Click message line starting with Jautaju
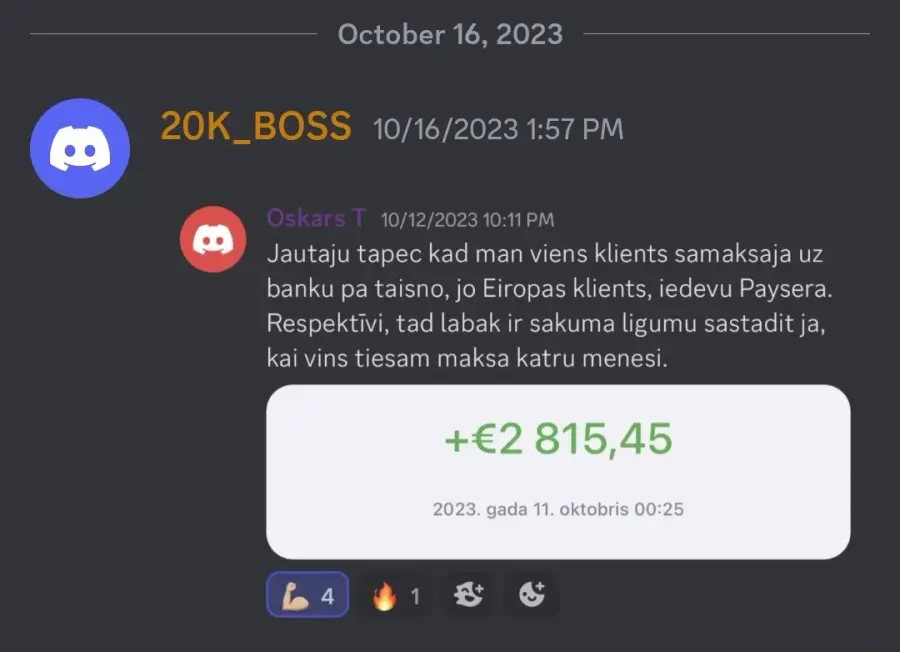Screen dimensions: 900x652 click(545, 254)
